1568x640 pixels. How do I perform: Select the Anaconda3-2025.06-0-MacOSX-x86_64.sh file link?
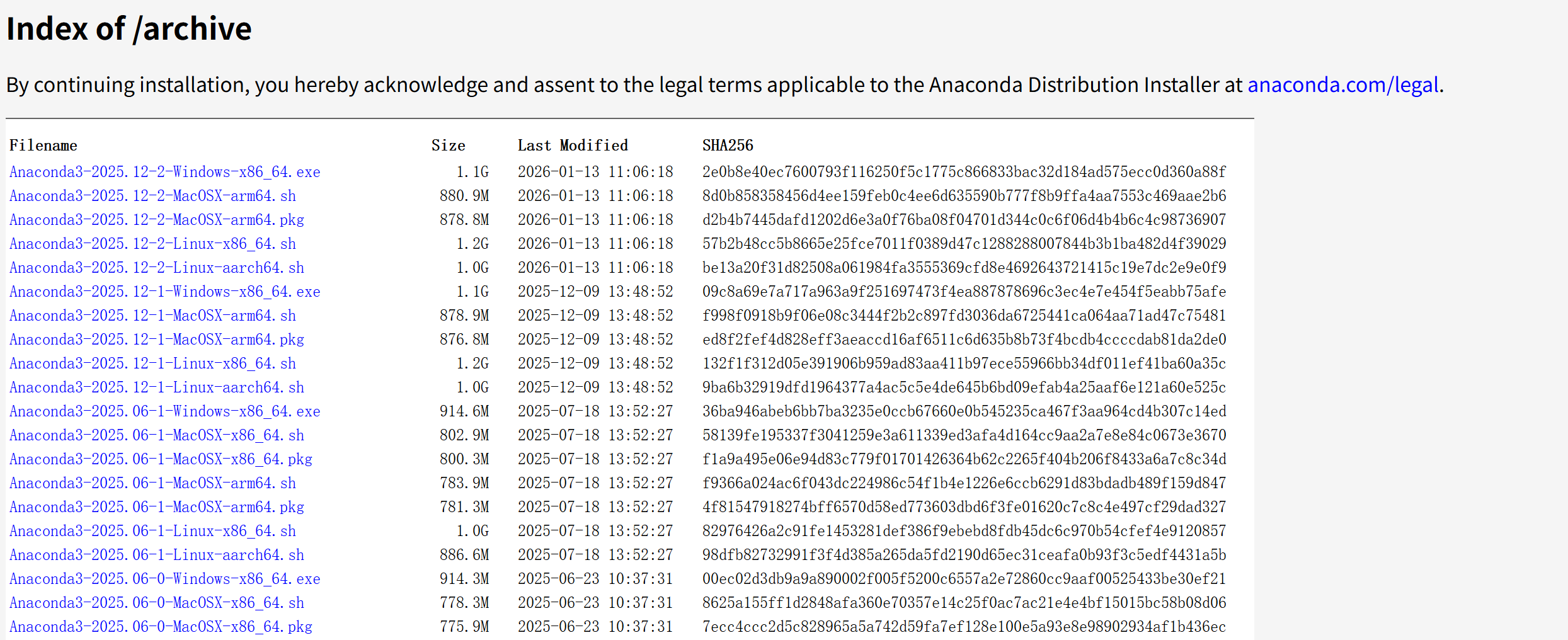(157, 603)
